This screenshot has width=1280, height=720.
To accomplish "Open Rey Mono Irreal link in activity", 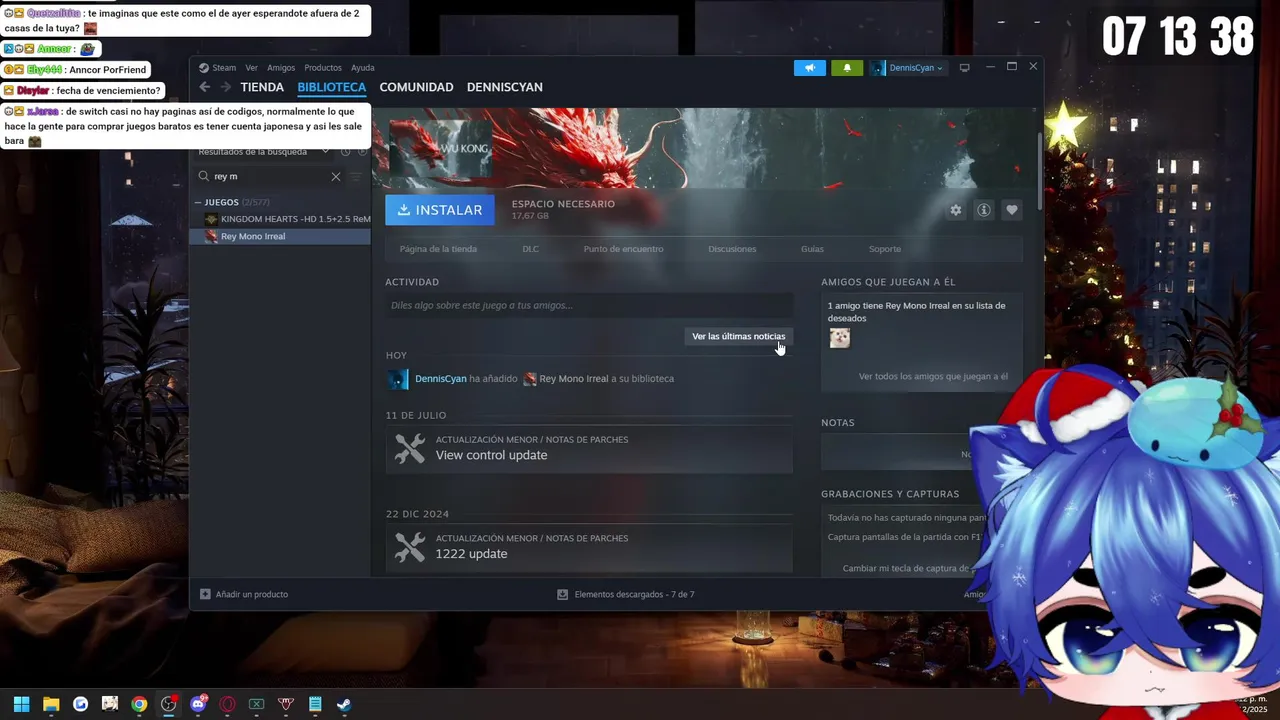I will click(x=574, y=379).
